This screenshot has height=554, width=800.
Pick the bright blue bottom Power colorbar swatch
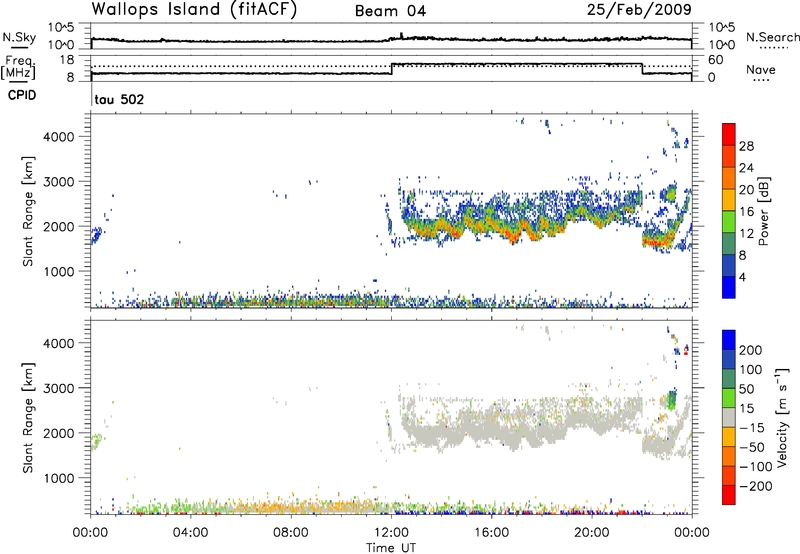729,287
